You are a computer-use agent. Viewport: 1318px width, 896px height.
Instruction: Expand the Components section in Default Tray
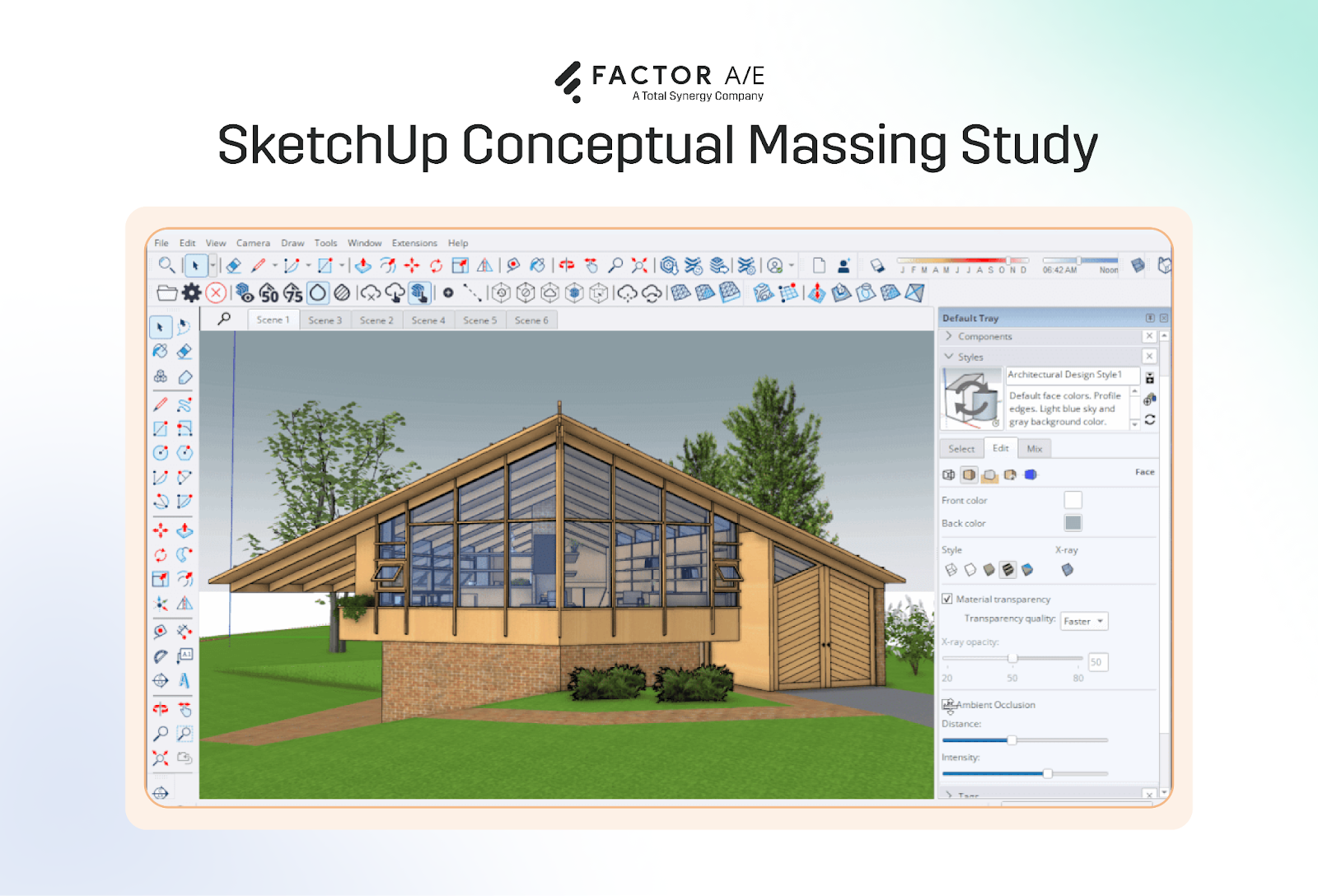coord(950,336)
